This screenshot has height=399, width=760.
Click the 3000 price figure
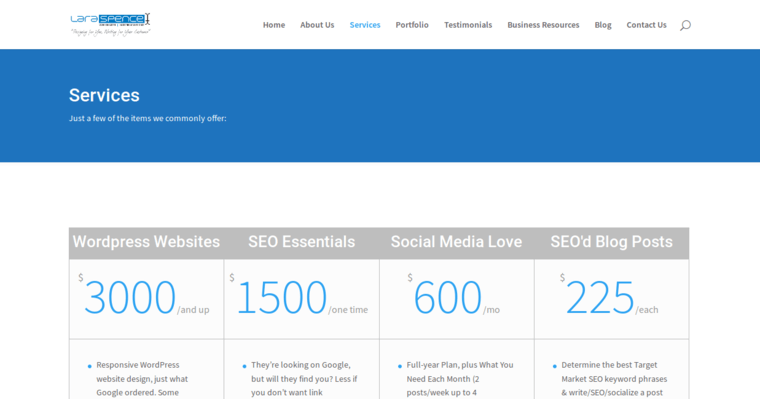point(130,298)
